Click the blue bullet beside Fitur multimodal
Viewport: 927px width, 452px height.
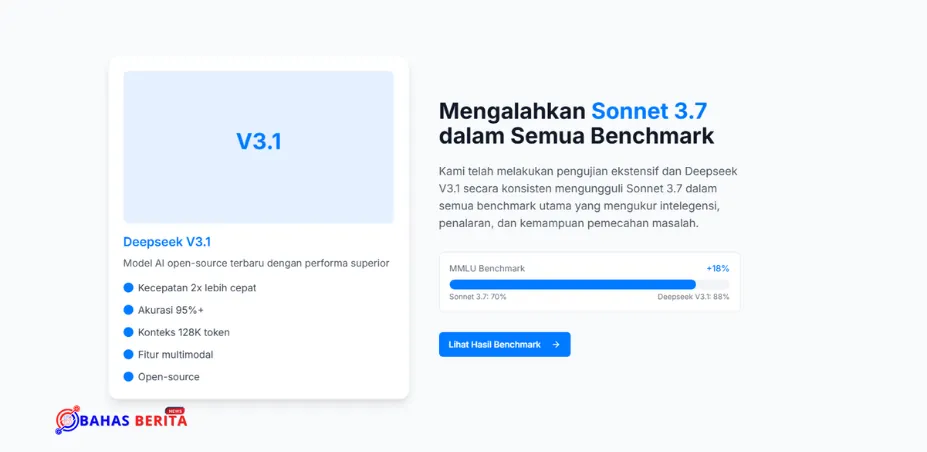[x=128, y=355]
